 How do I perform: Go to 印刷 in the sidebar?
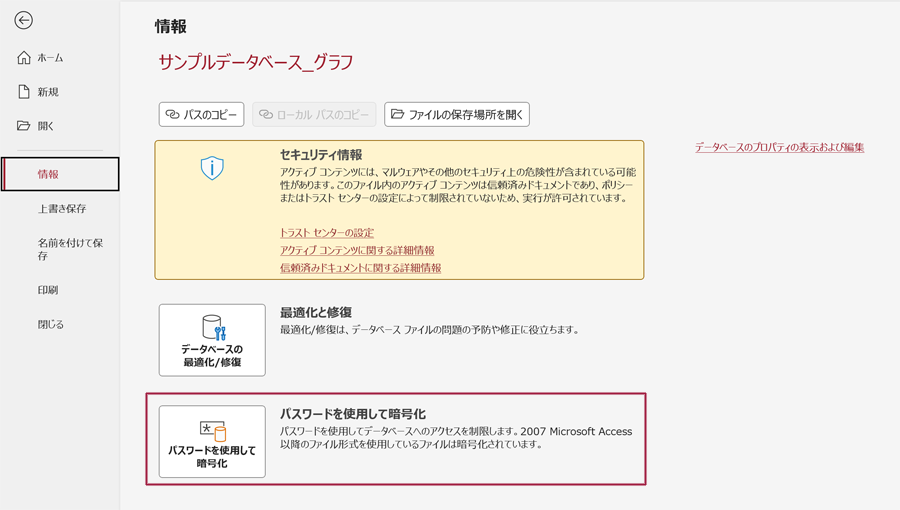click(x=48, y=290)
